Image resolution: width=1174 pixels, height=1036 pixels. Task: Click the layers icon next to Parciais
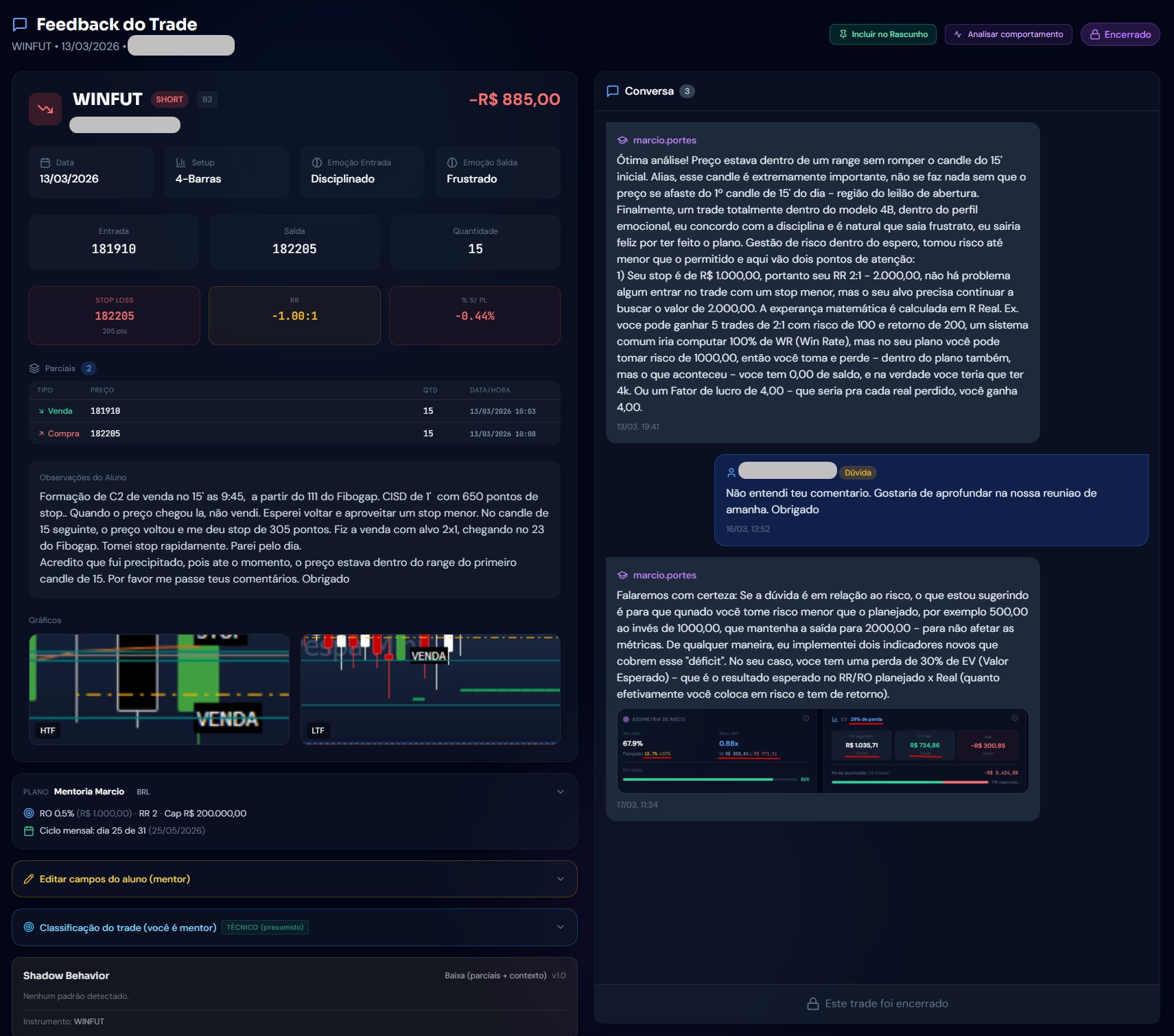(34, 368)
